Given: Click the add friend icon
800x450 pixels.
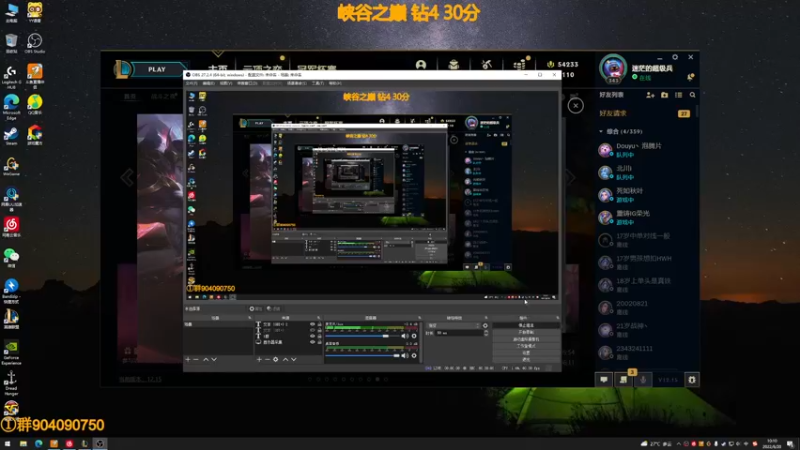Looking at the screenshot, I should tap(650, 95).
